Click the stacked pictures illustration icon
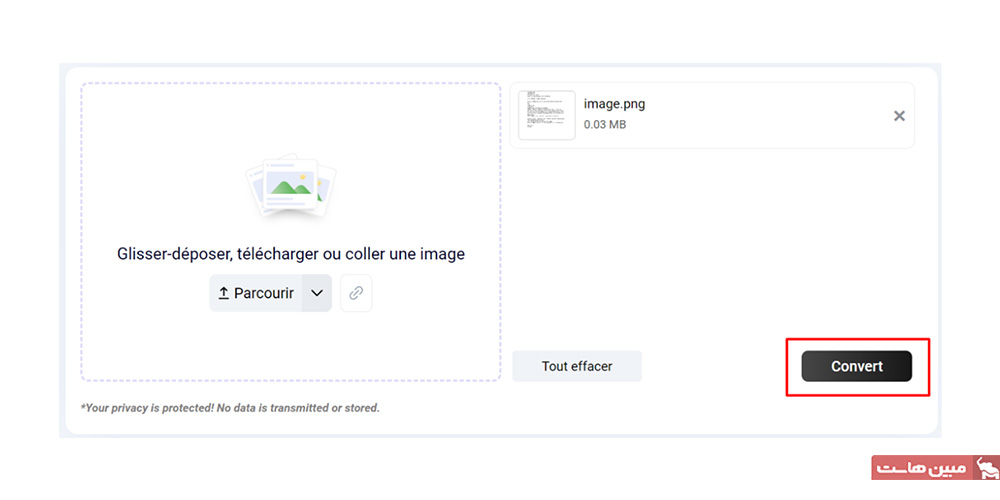1000x500 pixels. (x=291, y=184)
